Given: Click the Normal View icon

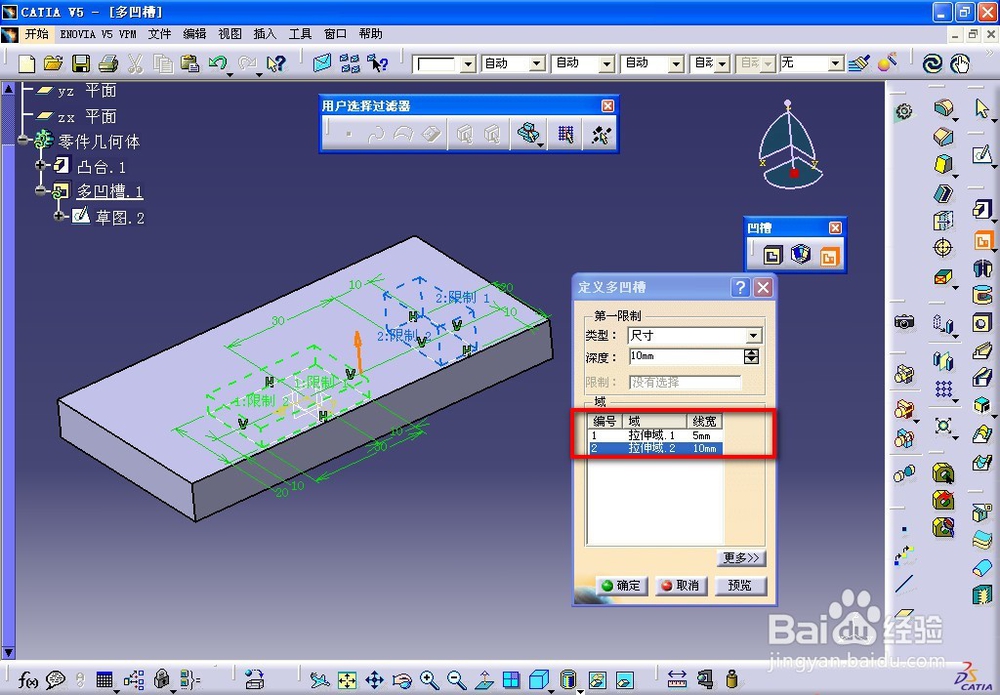Looking at the screenshot, I should tap(483, 680).
